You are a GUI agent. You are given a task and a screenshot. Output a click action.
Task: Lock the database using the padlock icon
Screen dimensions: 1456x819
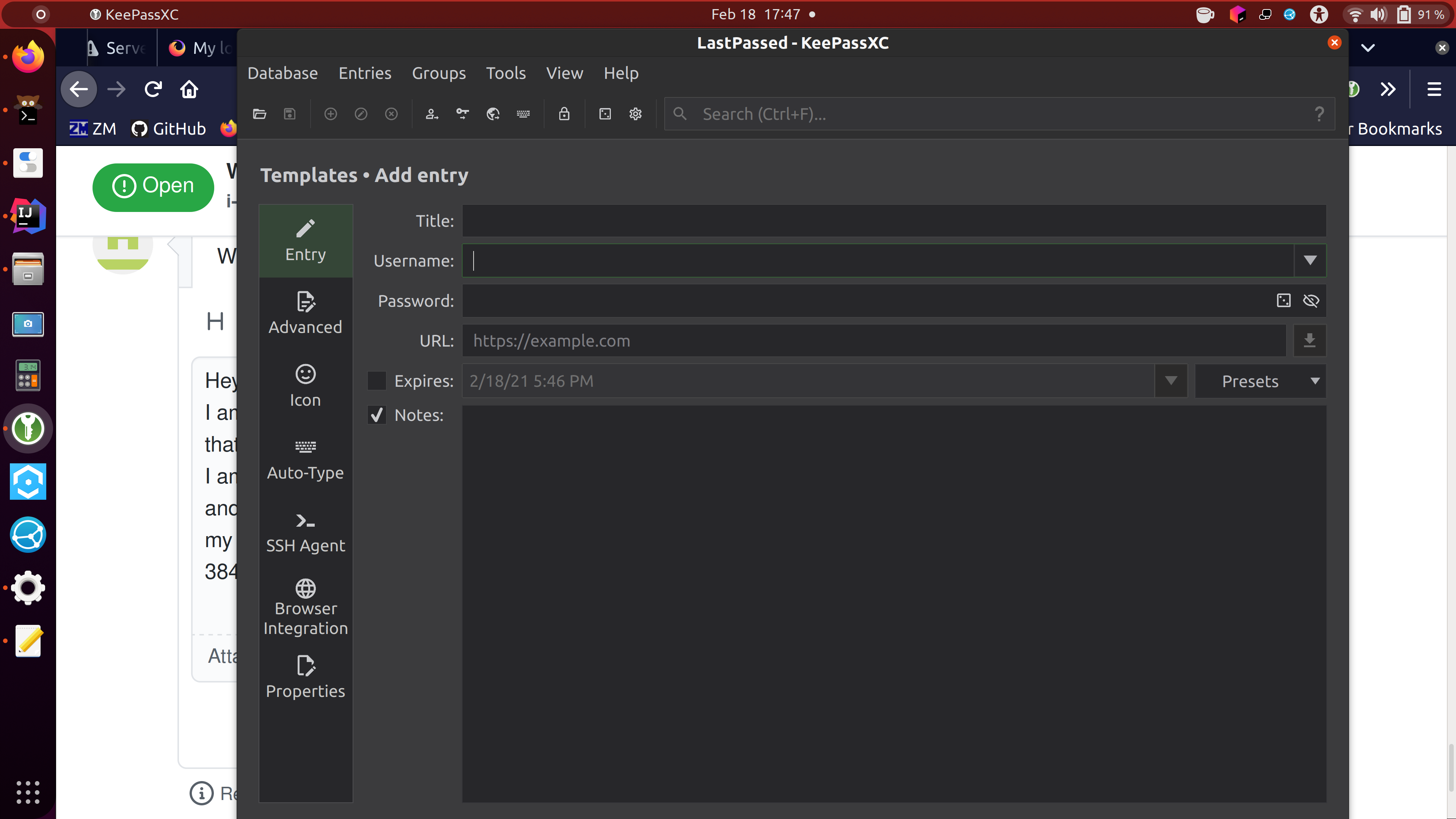564,114
